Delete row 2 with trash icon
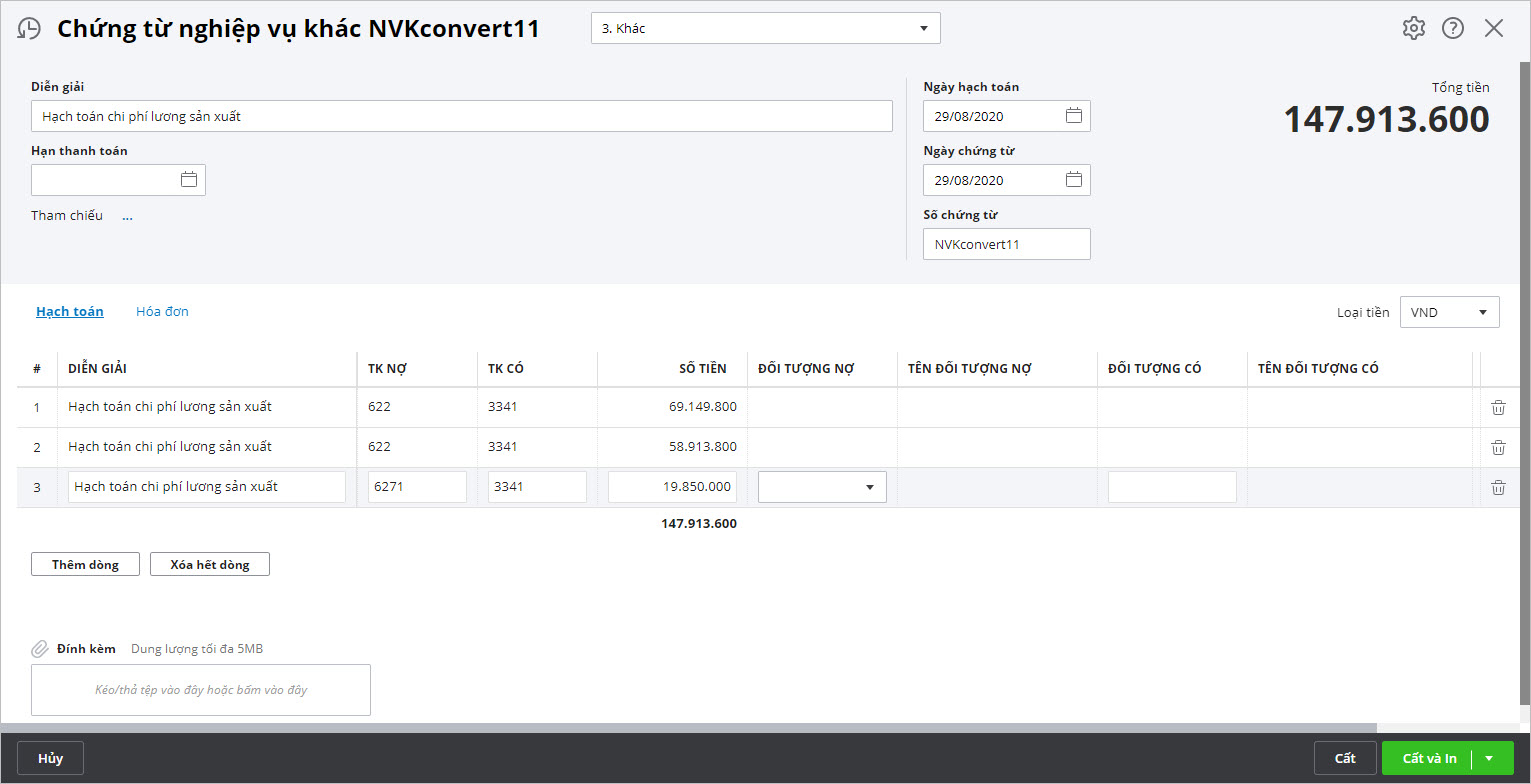 (x=1498, y=447)
